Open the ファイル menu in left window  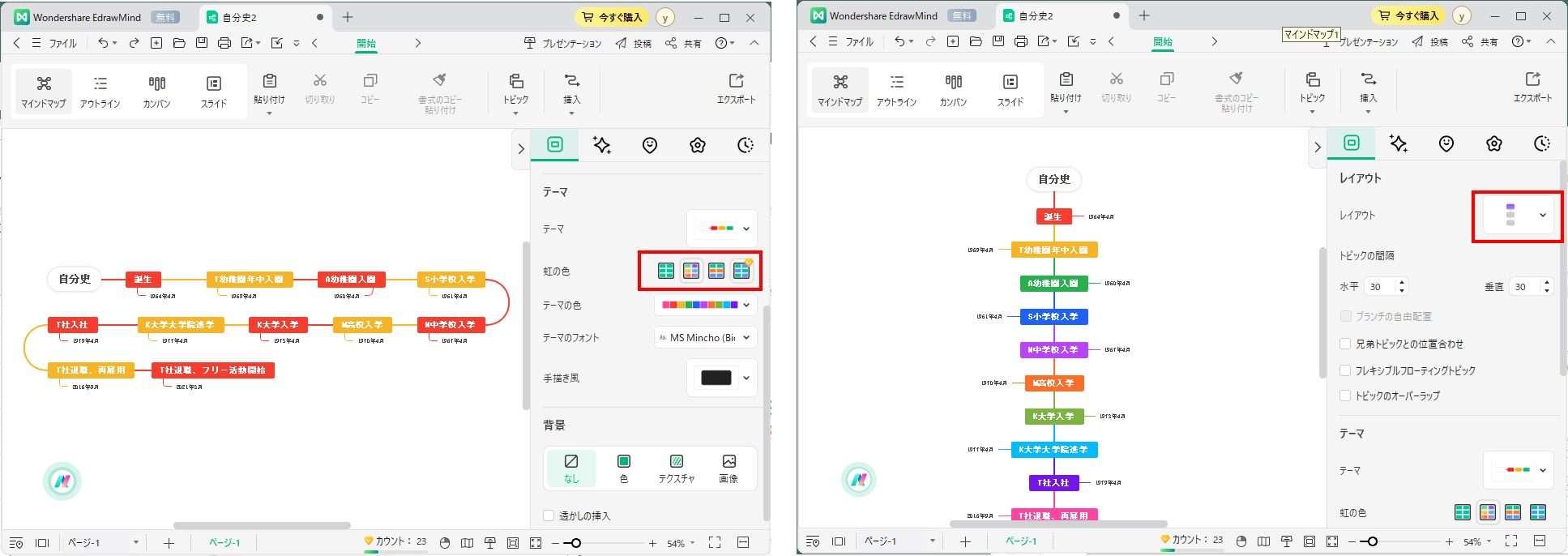click(x=54, y=43)
